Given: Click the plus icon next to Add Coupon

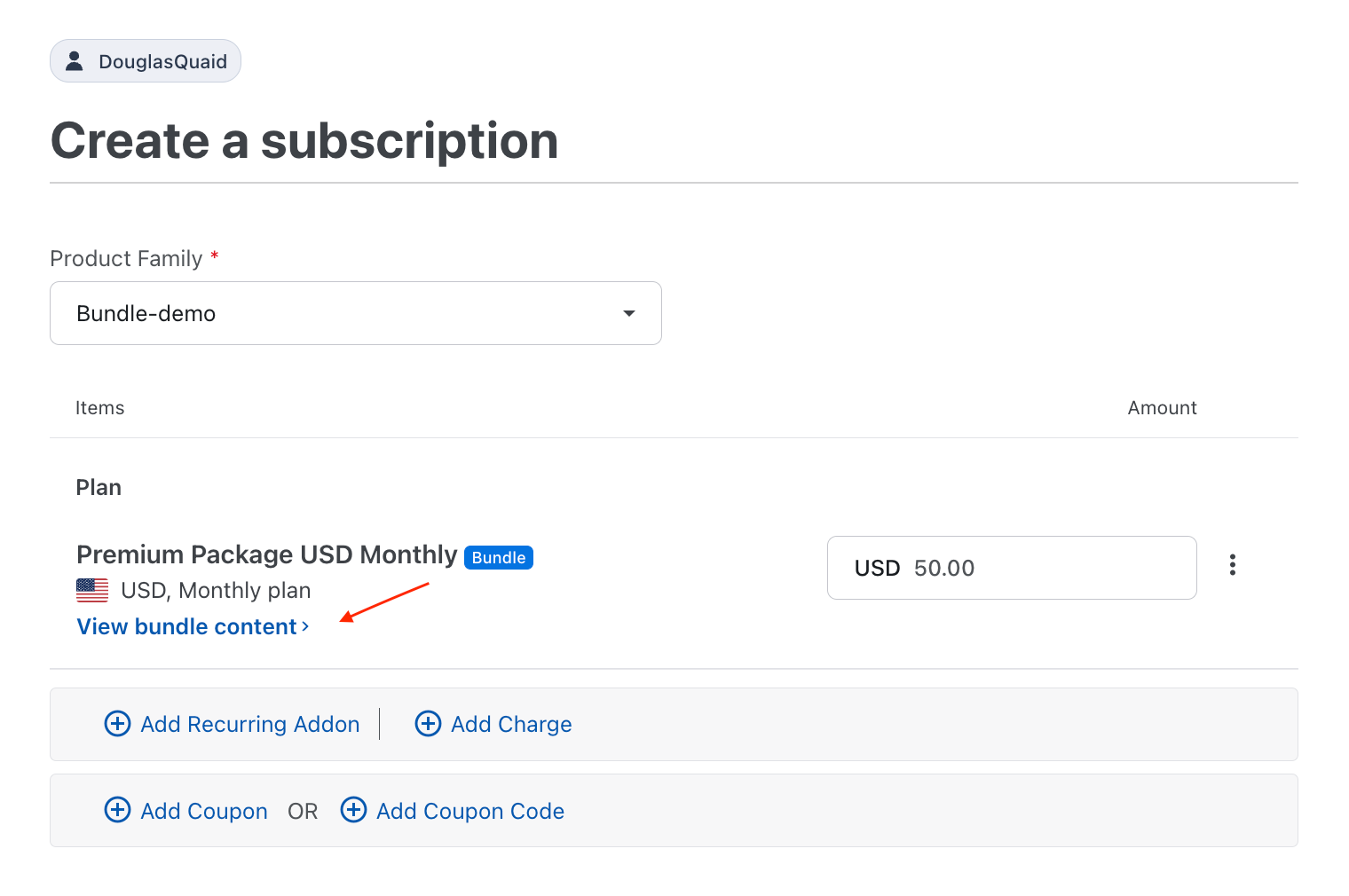Looking at the screenshot, I should click(117, 810).
